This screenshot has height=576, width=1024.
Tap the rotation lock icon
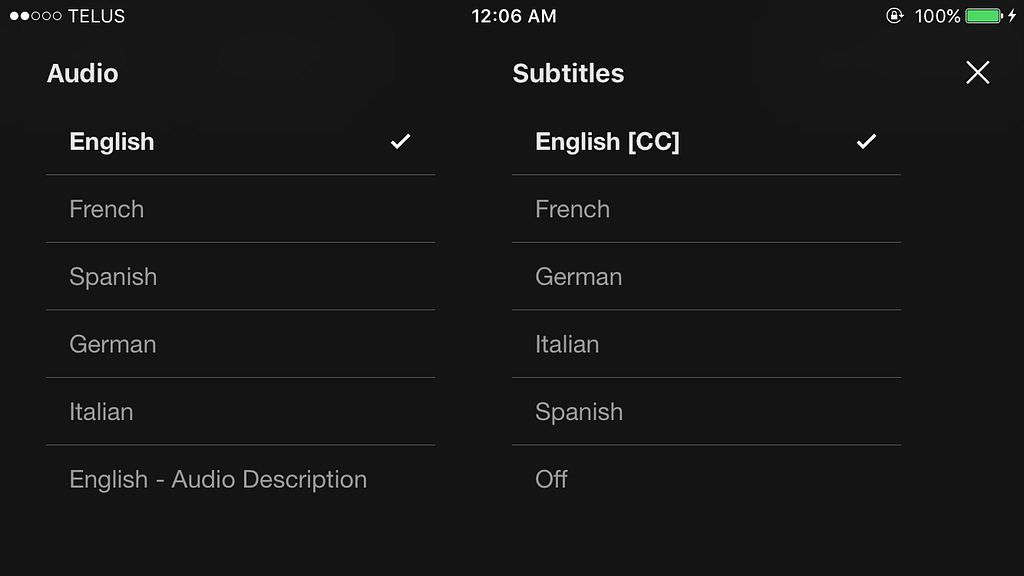pos(894,16)
